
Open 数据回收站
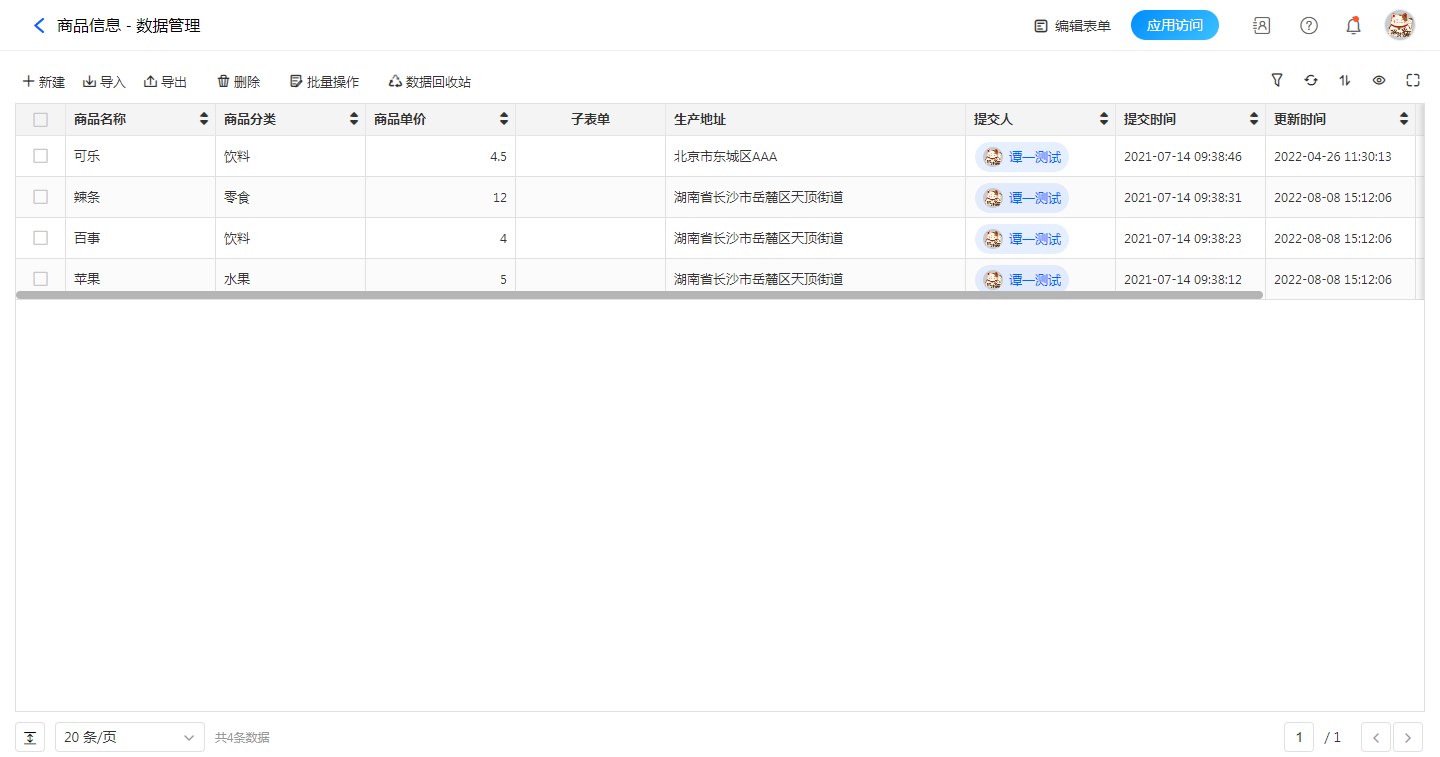pos(429,82)
